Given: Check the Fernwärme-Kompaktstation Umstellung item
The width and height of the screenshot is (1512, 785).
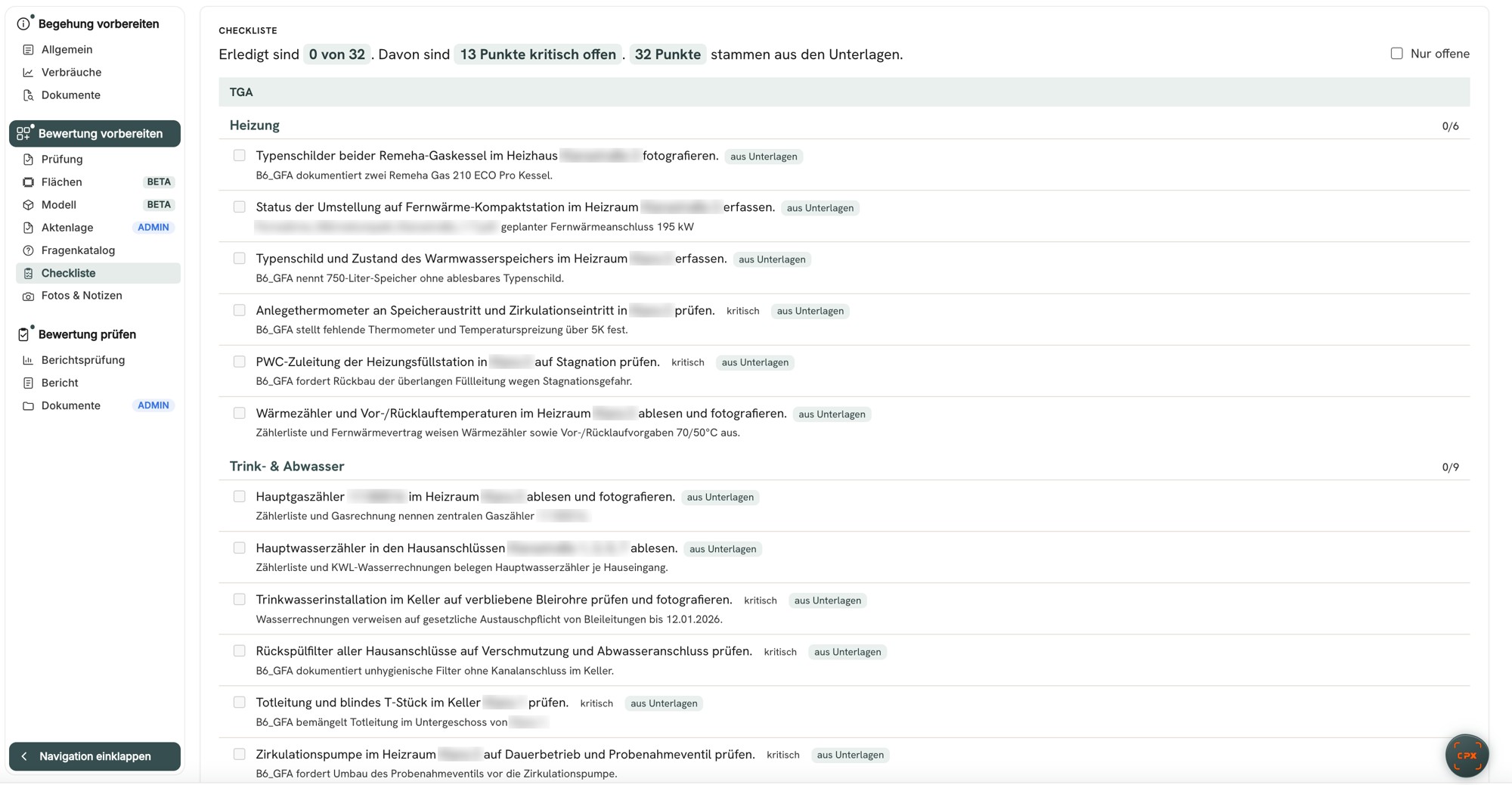Looking at the screenshot, I should coord(239,207).
